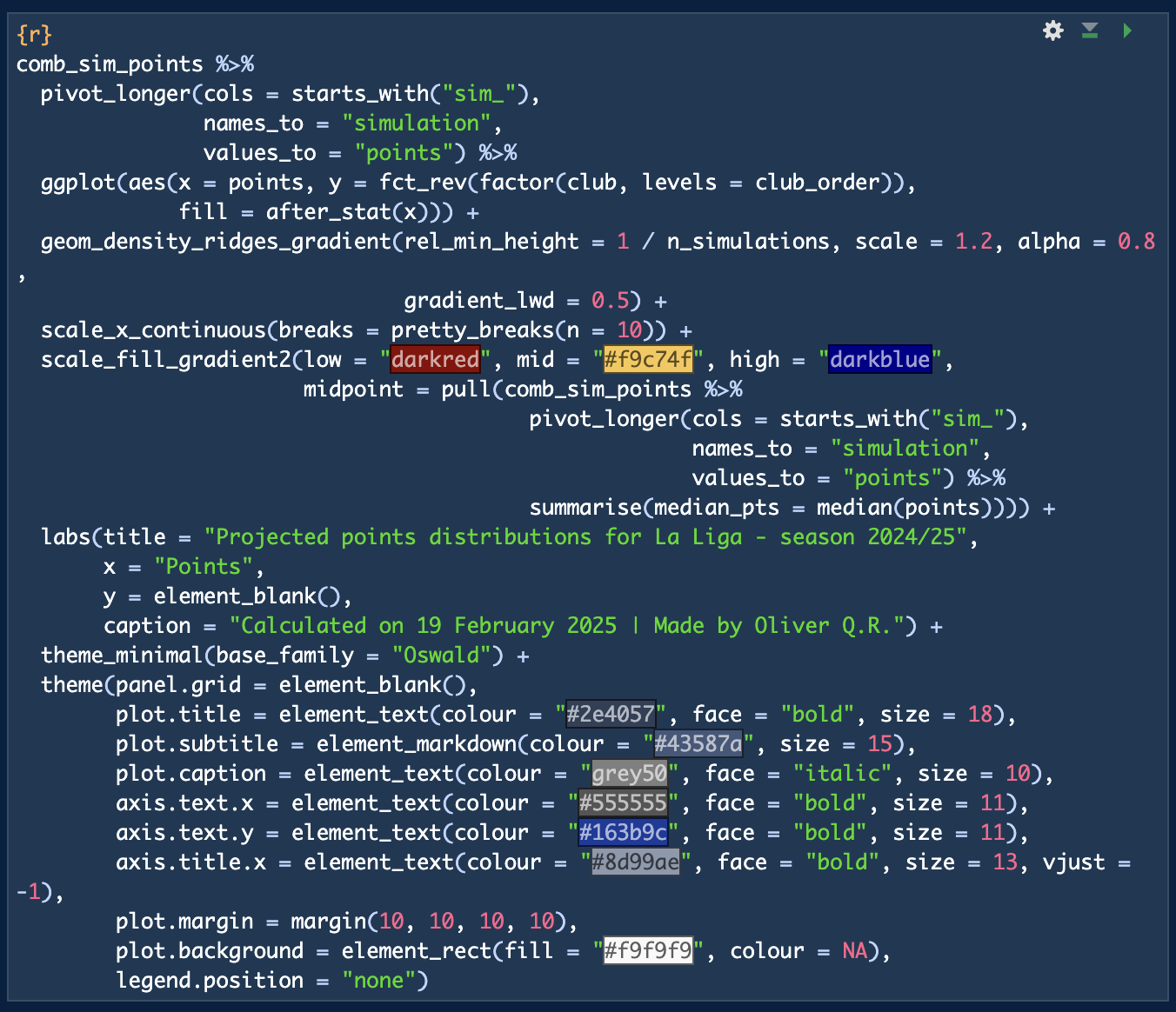This screenshot has width=1176, height=1012.
Task: Select the #8d99ae color highlight
Action: click(x=635, y=862)
